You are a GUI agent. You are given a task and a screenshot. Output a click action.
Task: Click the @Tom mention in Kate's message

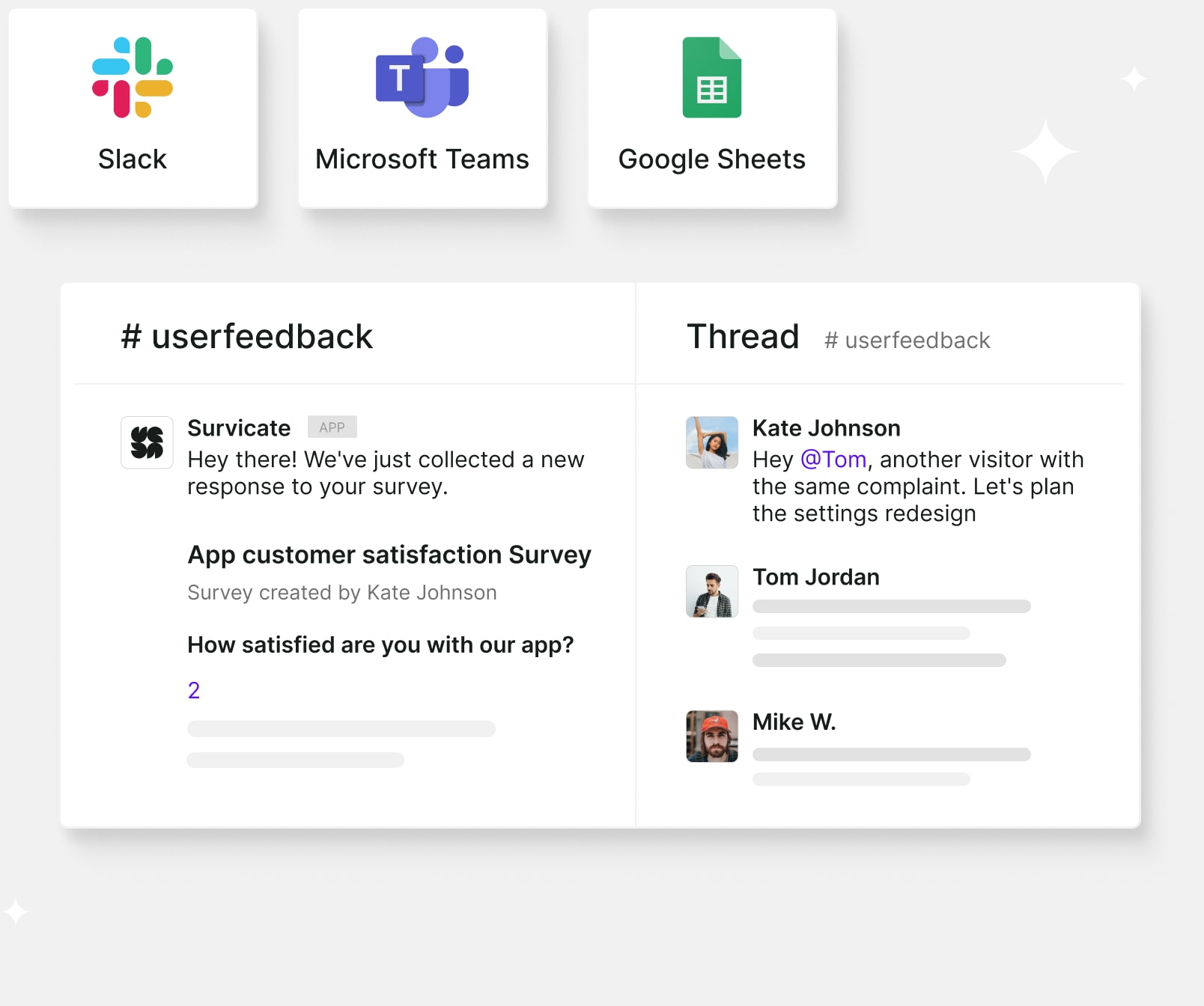point(833,460)
